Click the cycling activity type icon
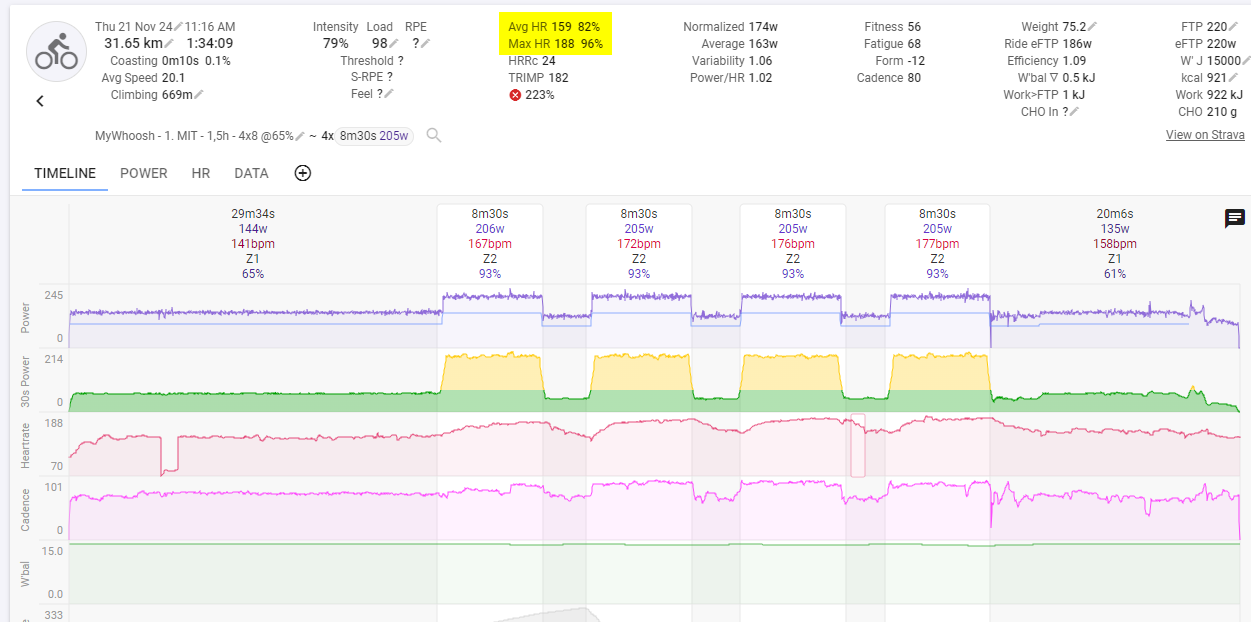This screenshot has width=1251, height=622. [x=56, y=51]
